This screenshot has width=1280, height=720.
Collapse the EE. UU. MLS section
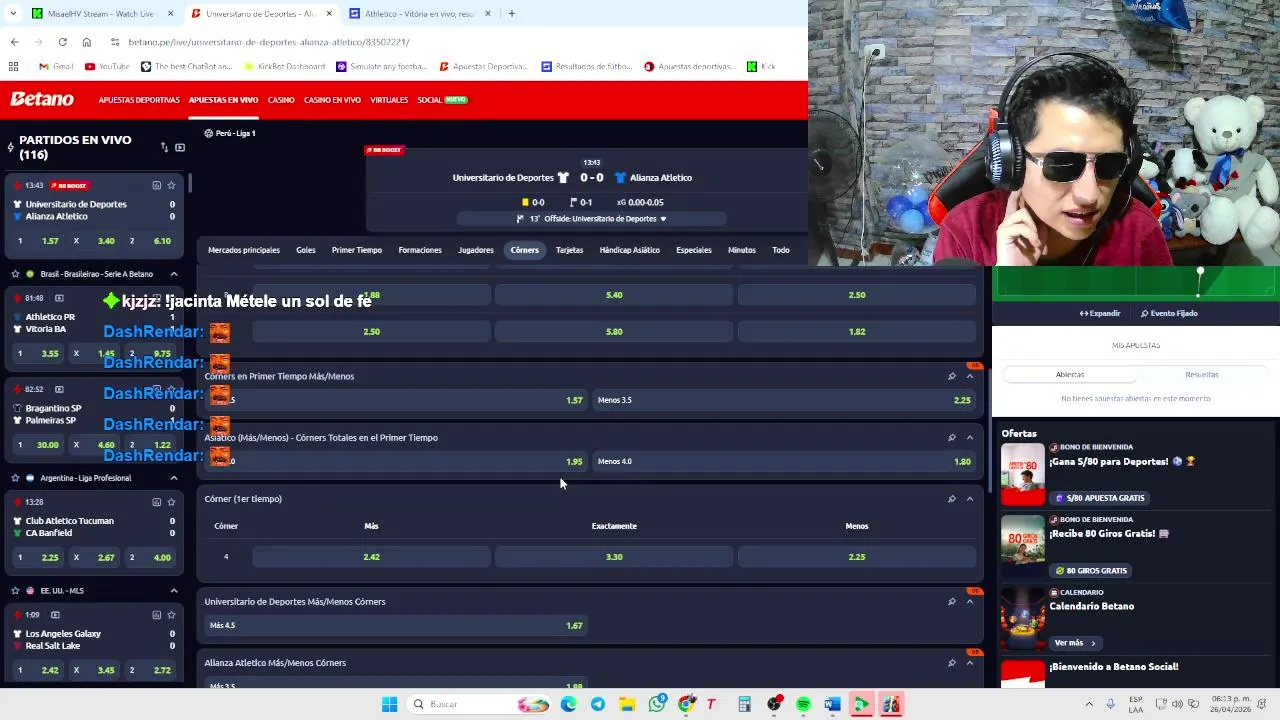click(x=173, y=591)
